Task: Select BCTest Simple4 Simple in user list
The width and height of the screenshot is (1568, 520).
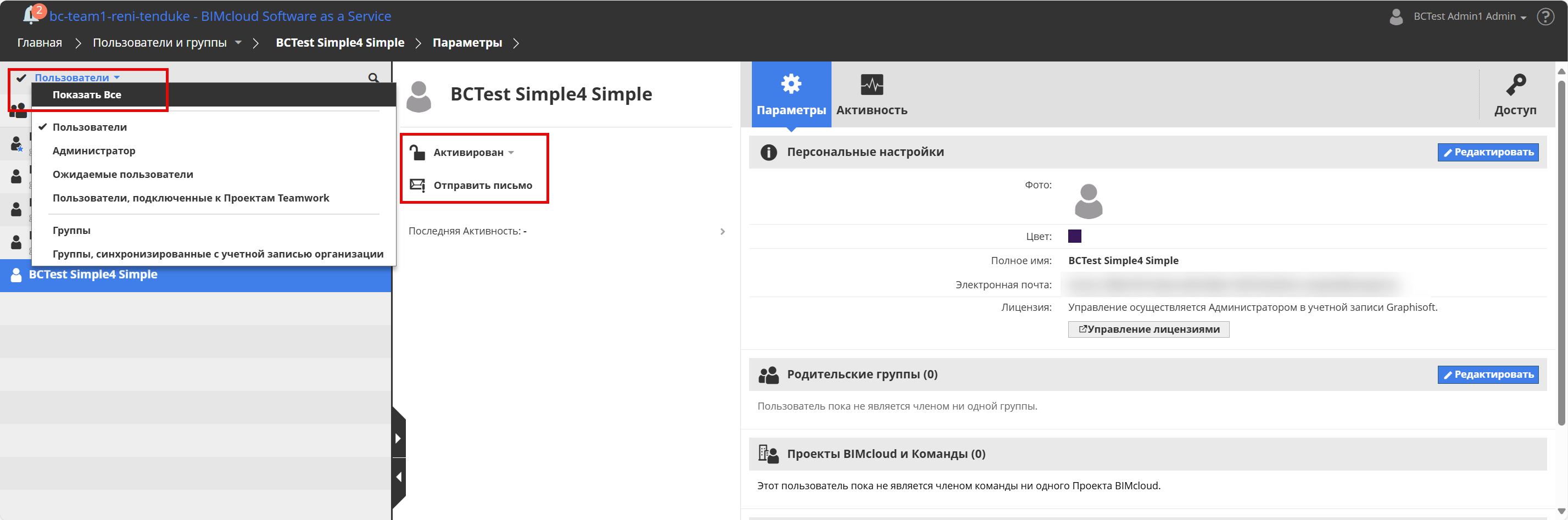Action: pyautogui.click(x=196, y=275)
